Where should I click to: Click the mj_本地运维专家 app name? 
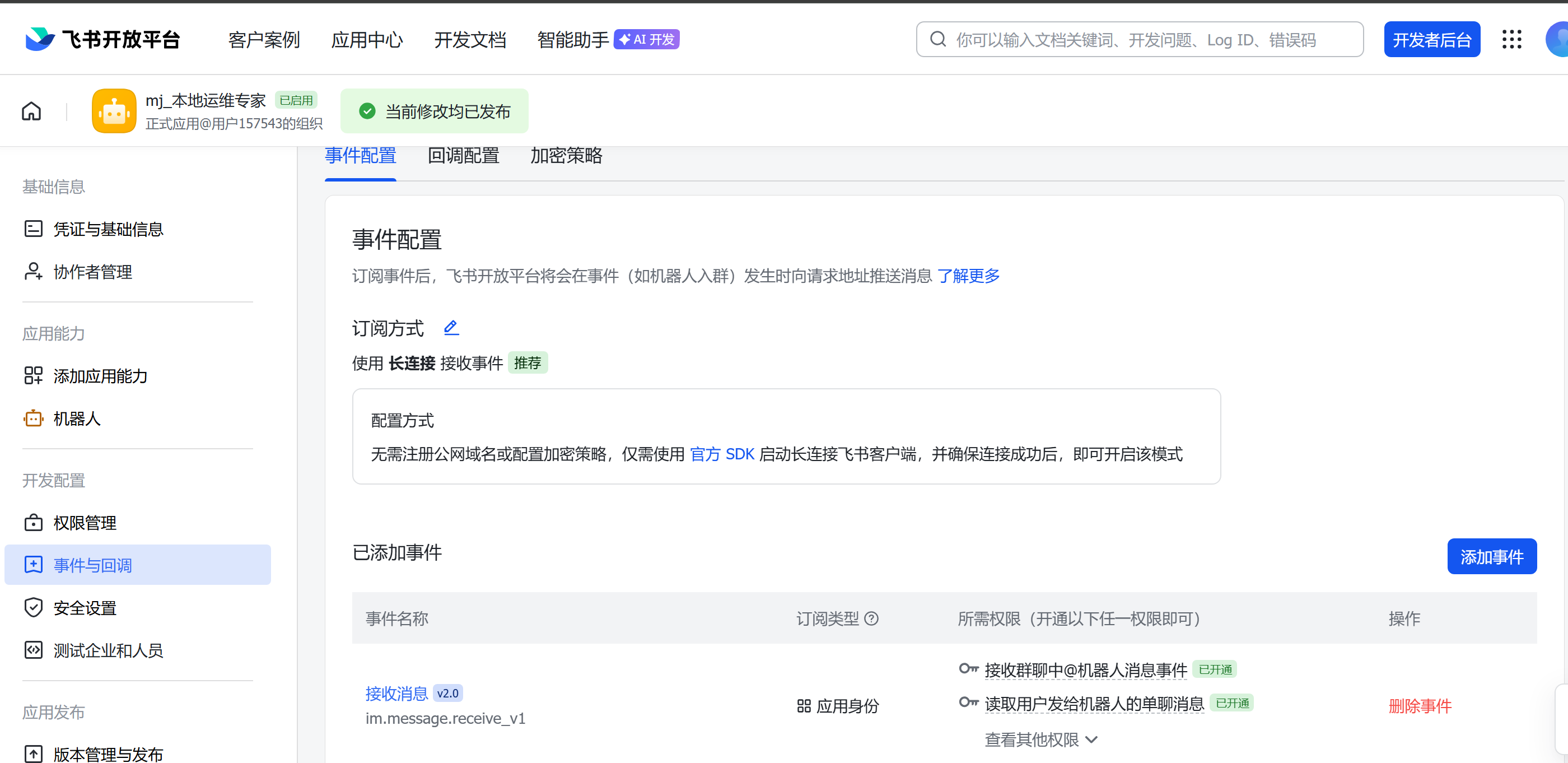click(x=205, y=100)
